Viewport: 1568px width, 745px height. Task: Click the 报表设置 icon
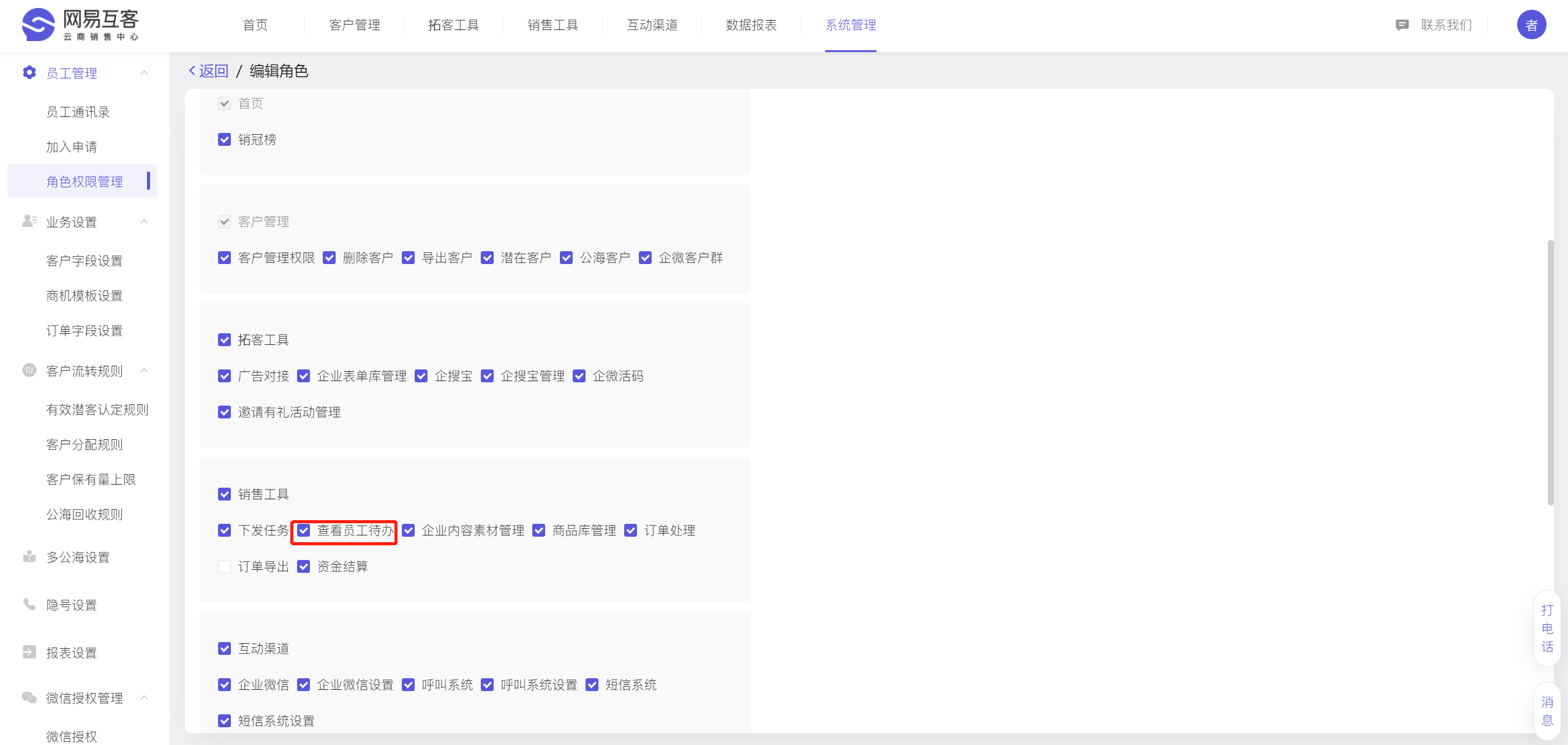29,652
